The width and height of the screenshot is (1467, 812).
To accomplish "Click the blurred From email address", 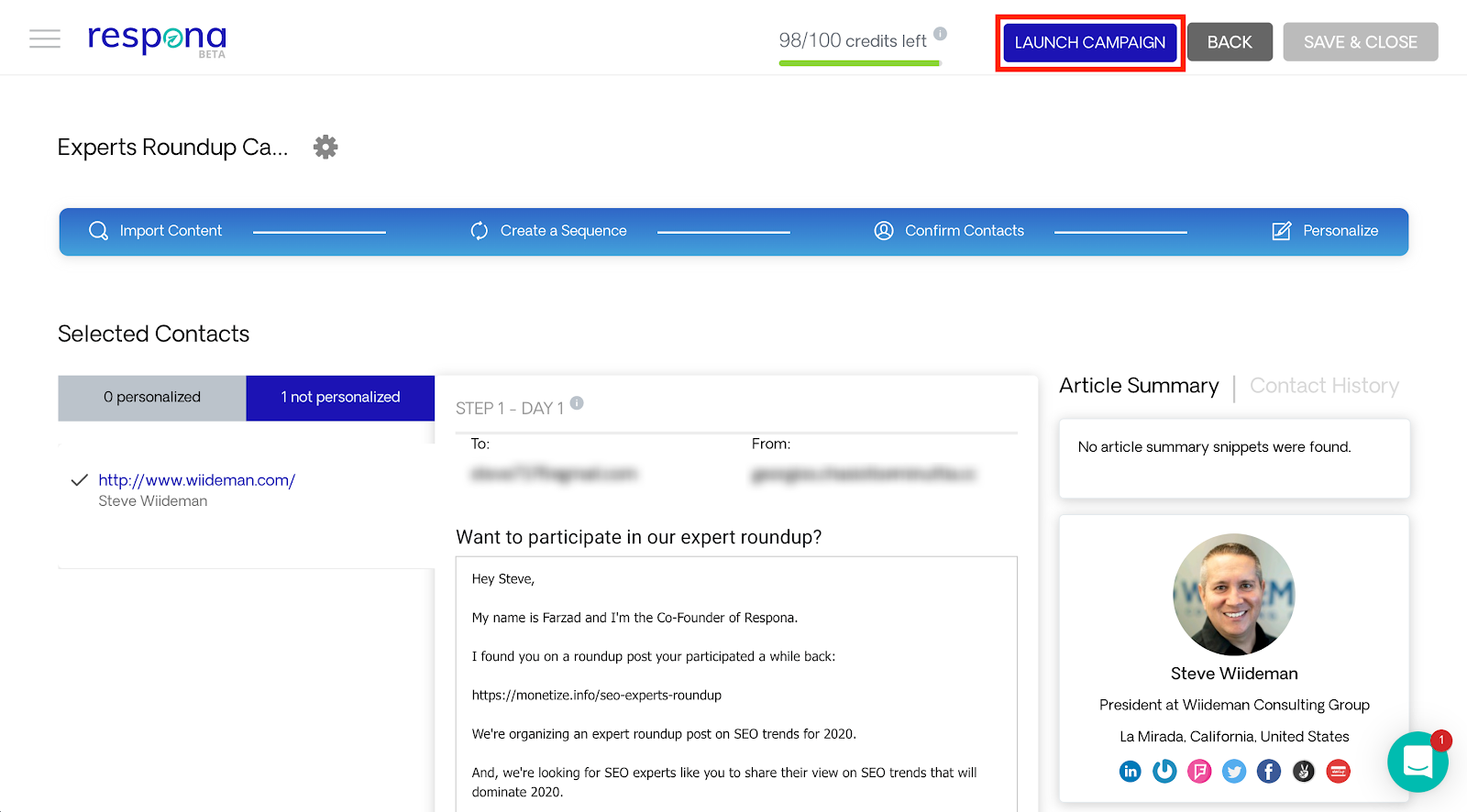I will (x=864, y=474).
